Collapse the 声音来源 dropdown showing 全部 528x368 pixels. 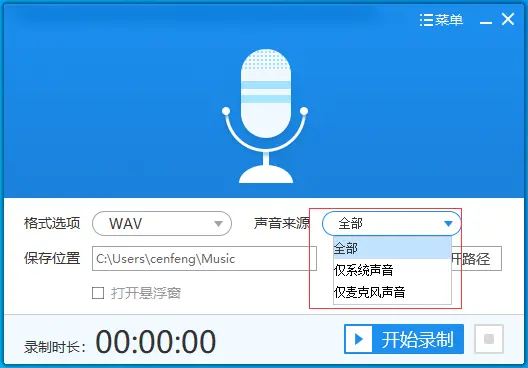tap(392, 224)
